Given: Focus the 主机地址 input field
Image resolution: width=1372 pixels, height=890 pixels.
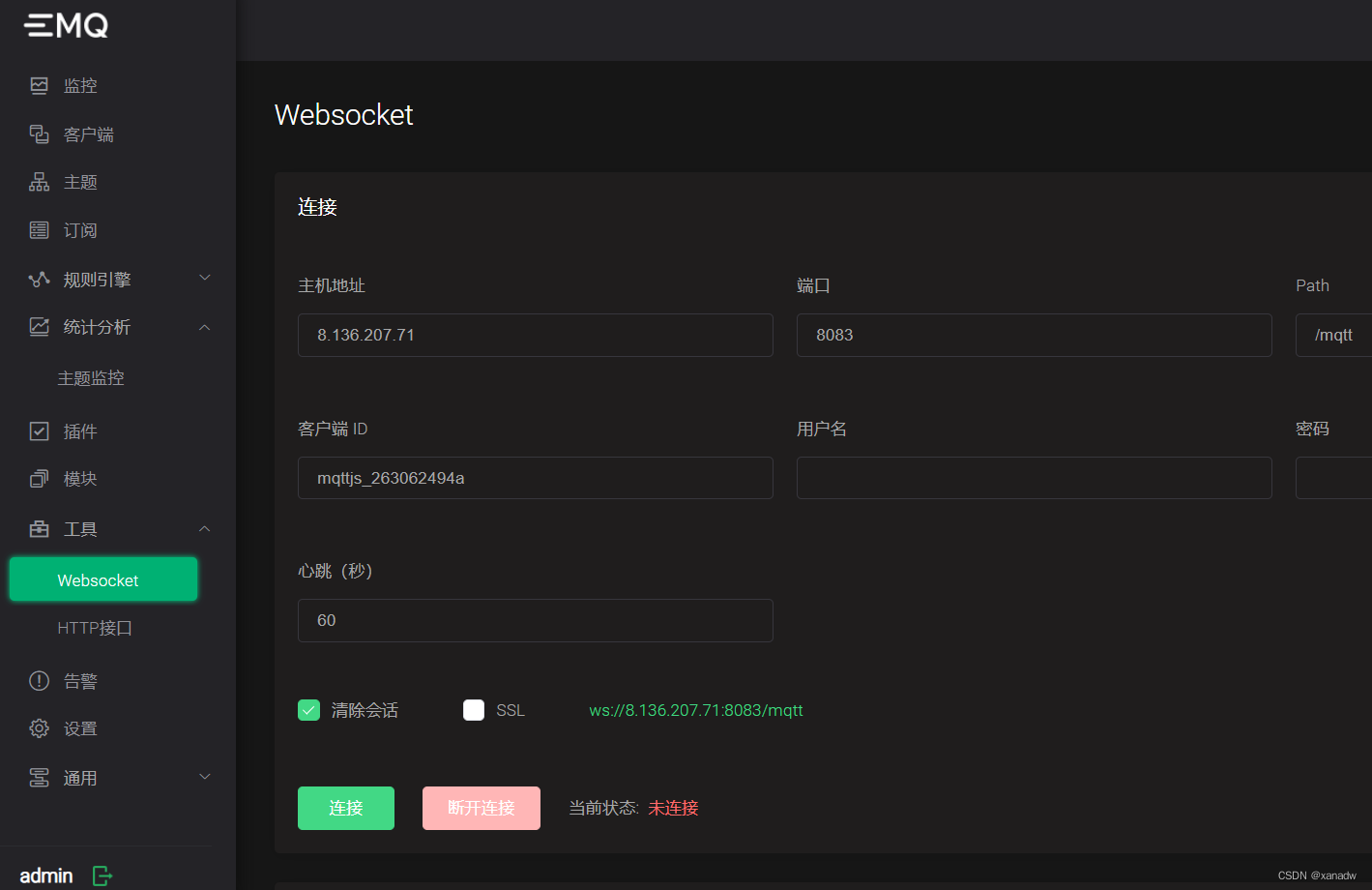Looking at the screenshot, I should (536, 335).
